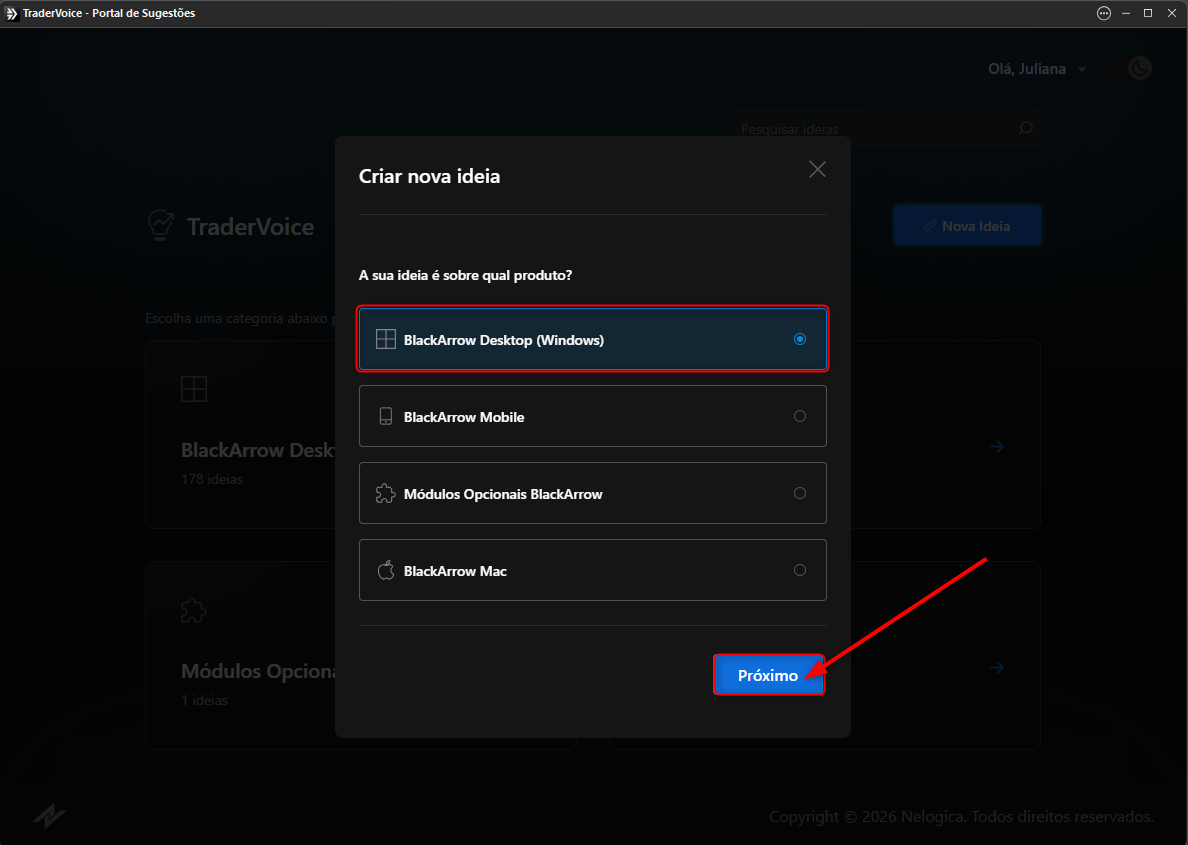
Task: Click the Criar nova ideia dialog title
Action: [430, 177]
